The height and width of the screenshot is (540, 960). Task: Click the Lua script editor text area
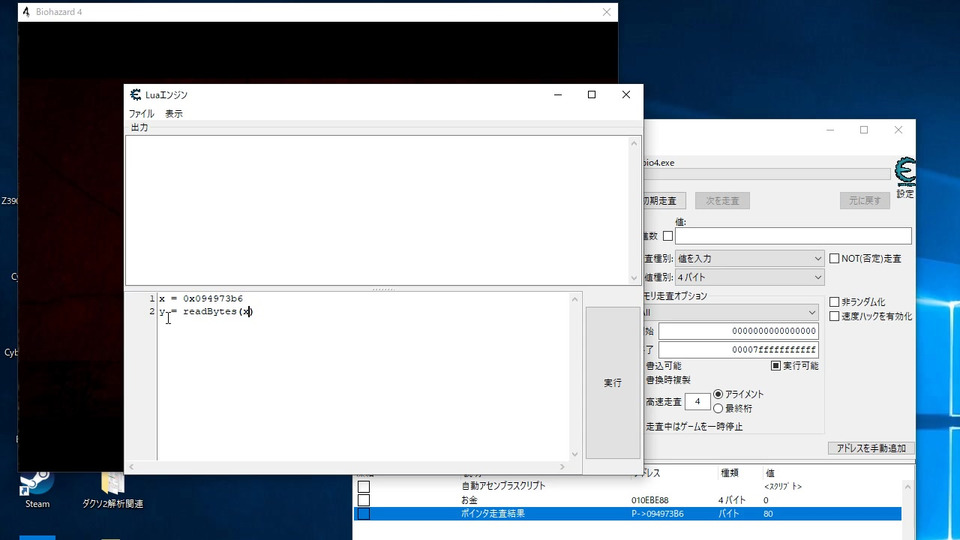(364, 377)
